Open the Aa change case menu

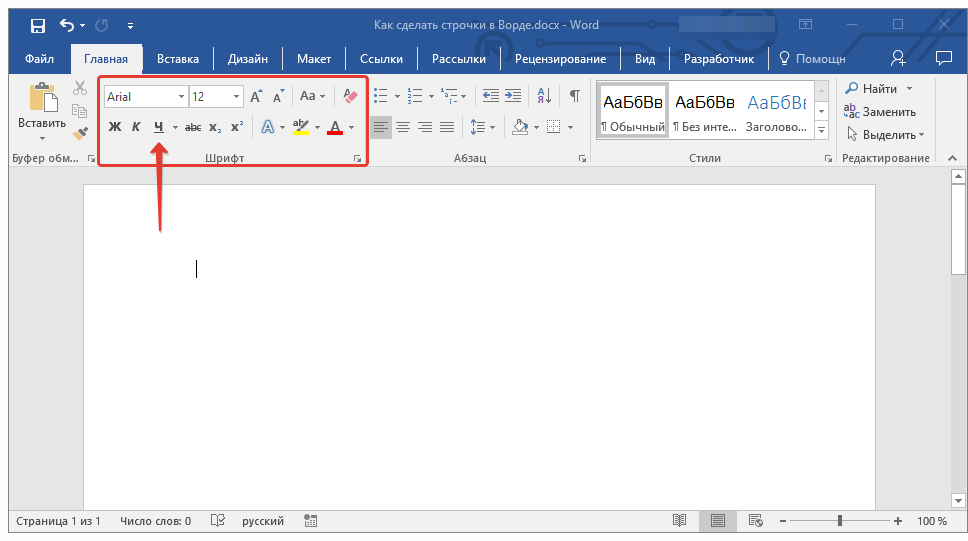312,96
